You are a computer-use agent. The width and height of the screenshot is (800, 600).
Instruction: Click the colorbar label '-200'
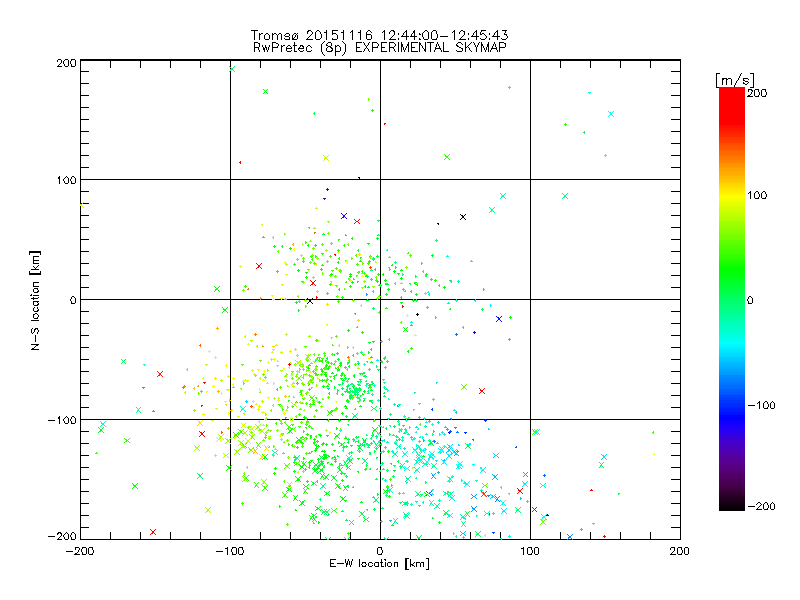pyautogui.click(x=761, y=506)
